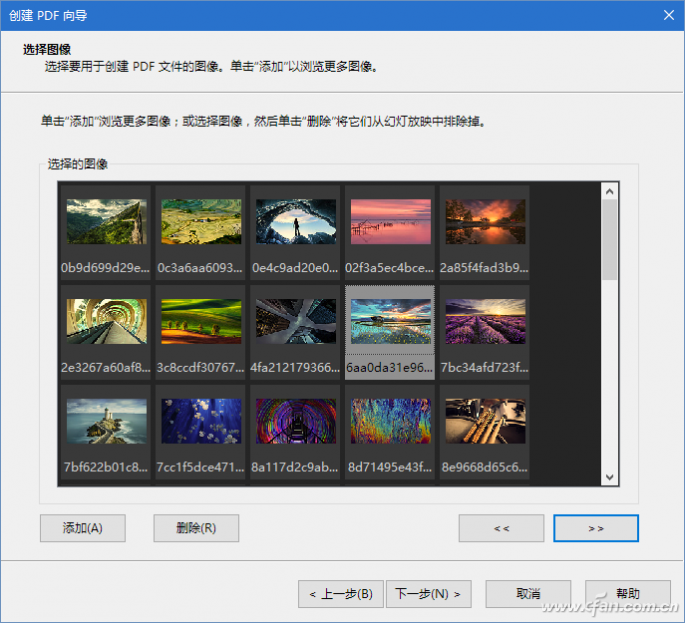Click the filename label 4fa212179366...
The image size is (685, 623).
(295, 367)
